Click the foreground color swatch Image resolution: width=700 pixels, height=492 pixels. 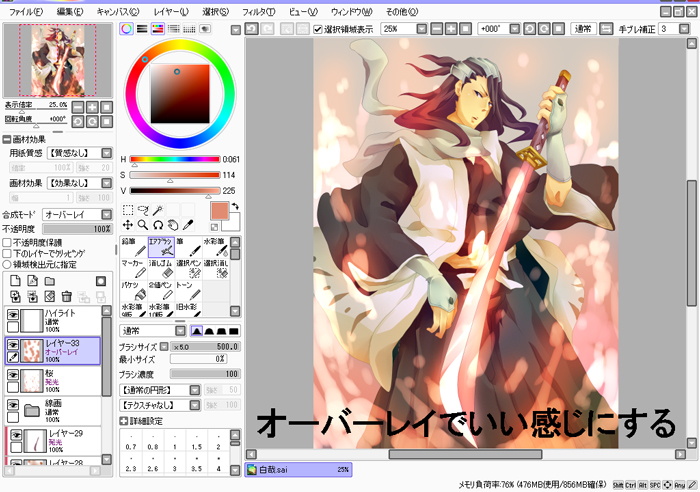219,211
